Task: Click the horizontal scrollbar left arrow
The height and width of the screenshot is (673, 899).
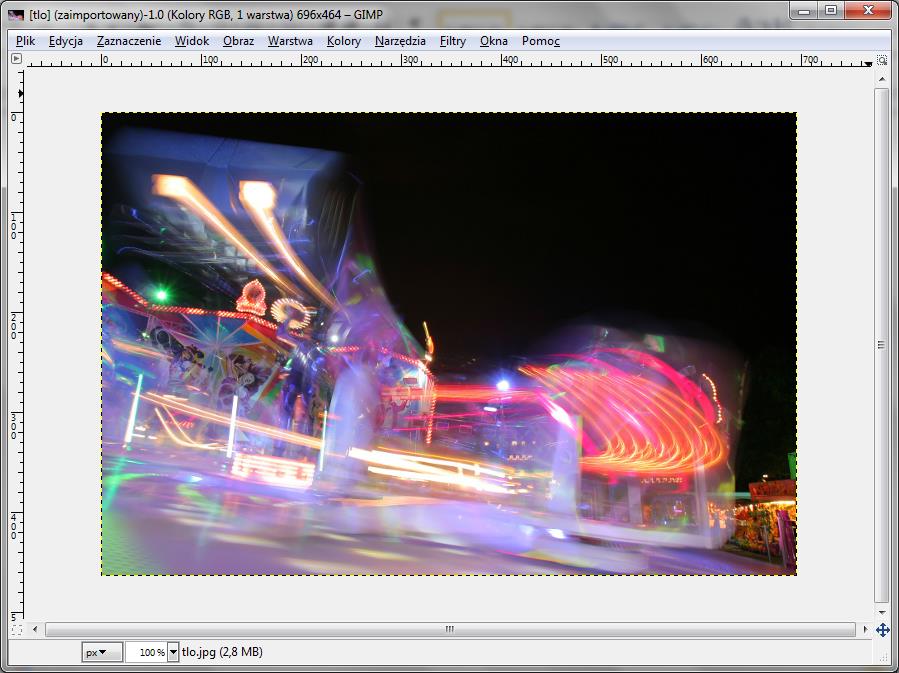Action: tap(35, 629)
